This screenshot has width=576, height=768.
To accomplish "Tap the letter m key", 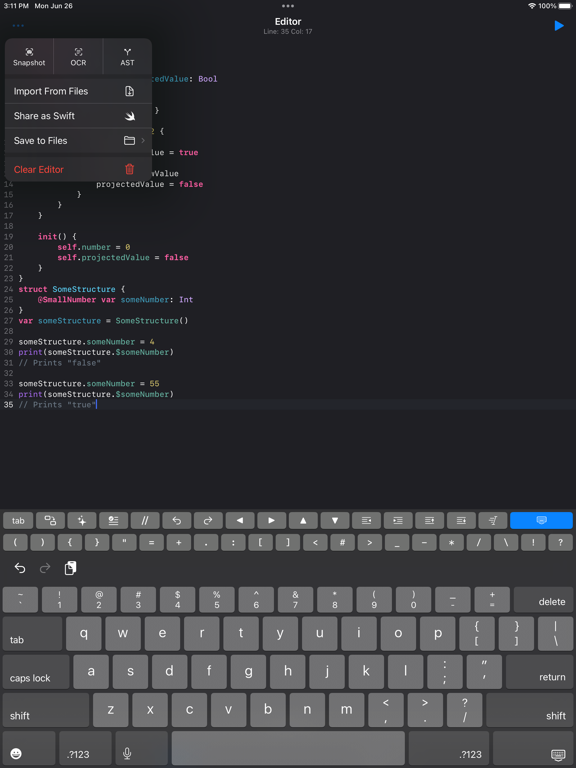I will click(346, 710).
